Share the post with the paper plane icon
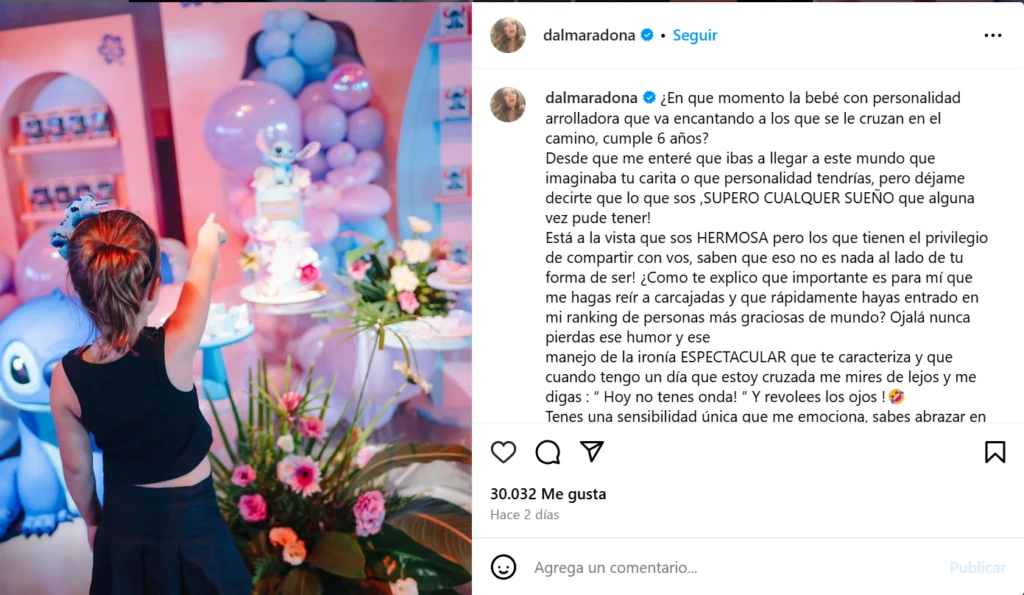Image resolution: width=1024 pixels, height=595 pixels. [592, 451]
